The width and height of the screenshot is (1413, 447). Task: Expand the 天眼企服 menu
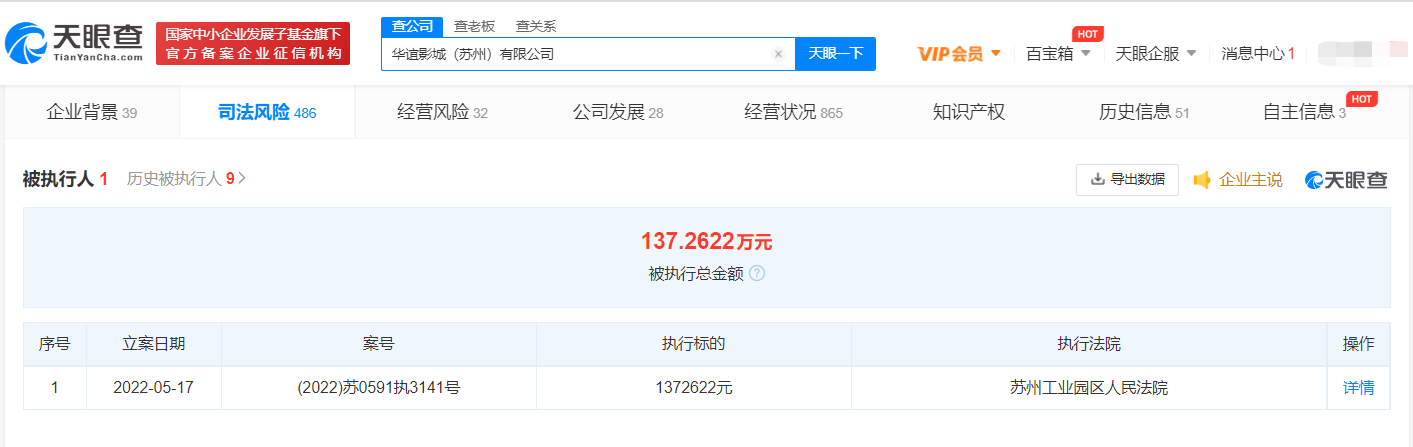[x=1155, y=54]
